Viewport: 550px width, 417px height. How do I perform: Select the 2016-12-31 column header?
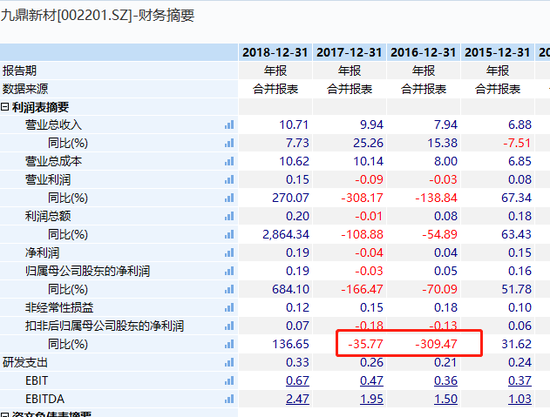423,53
